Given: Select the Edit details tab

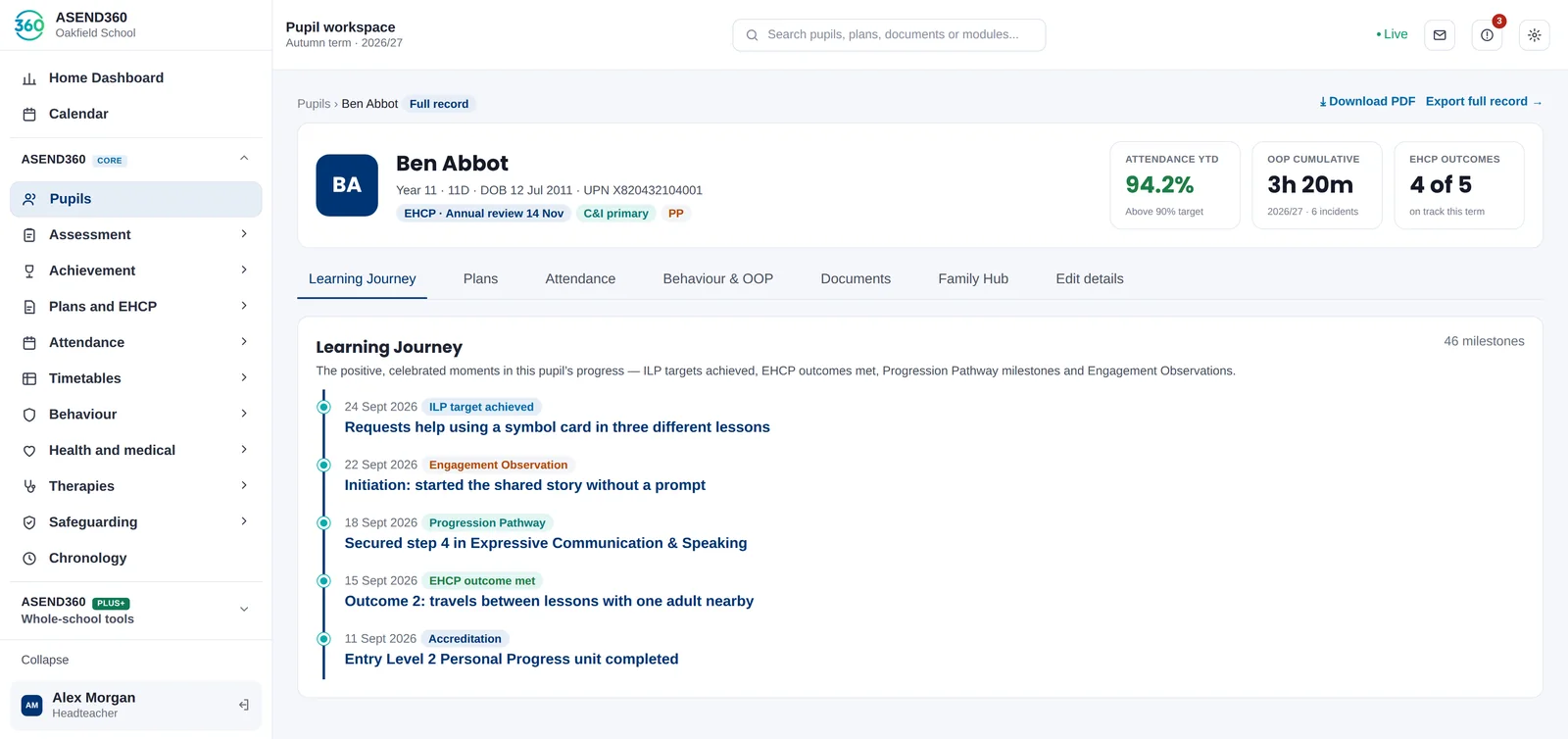Looking at the screenshot, I should pyautogui.click(x=1090, y=279).
